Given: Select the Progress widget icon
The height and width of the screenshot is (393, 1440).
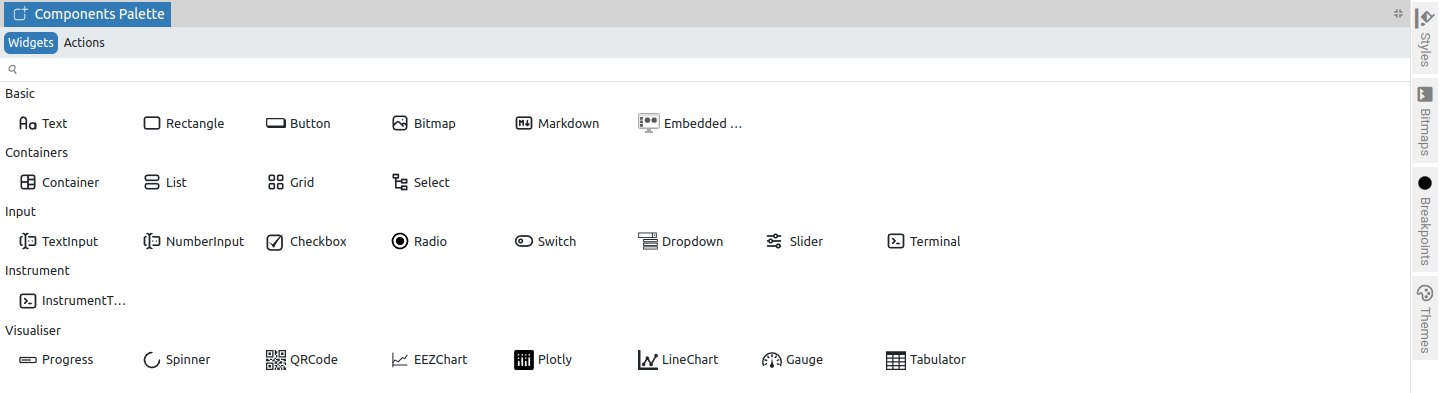Looking at the screenshot, I should [28, 360].
